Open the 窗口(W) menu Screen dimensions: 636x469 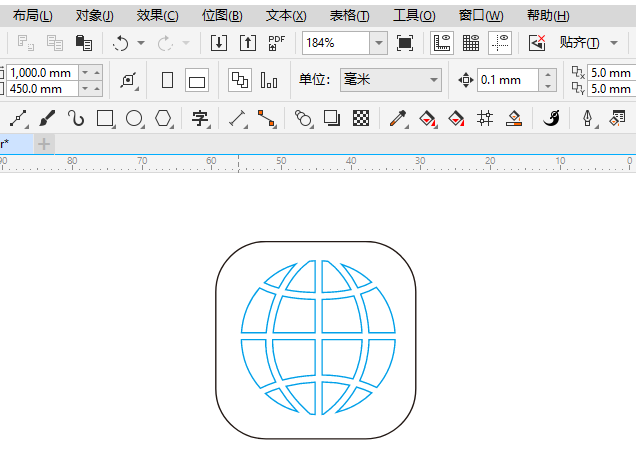click(x=481, y=16)
